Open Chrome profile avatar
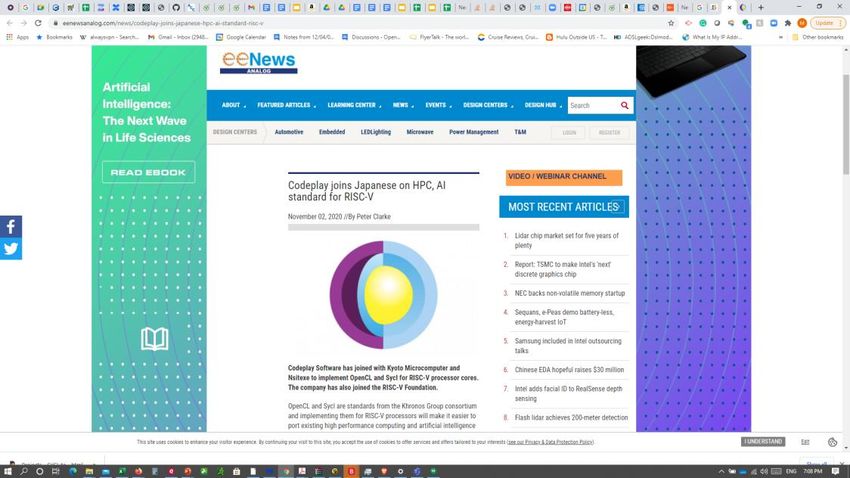The width and height of the screenshot is (850, 478). 802,23
